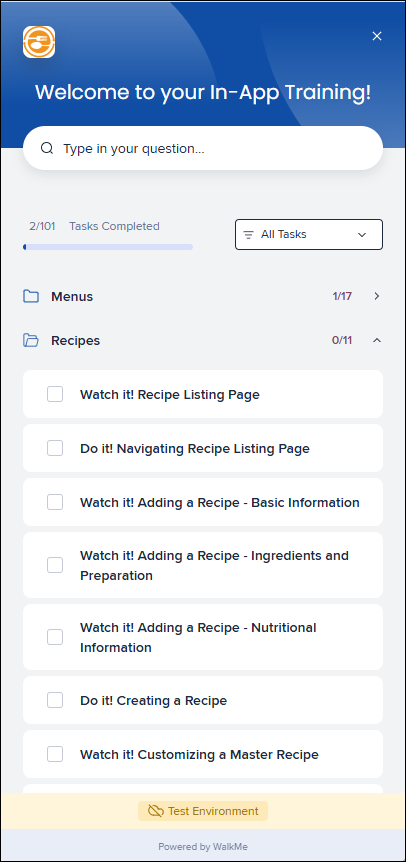Click the Type in your question field
This screenshot has height=862, width=406.
[203, 148]
